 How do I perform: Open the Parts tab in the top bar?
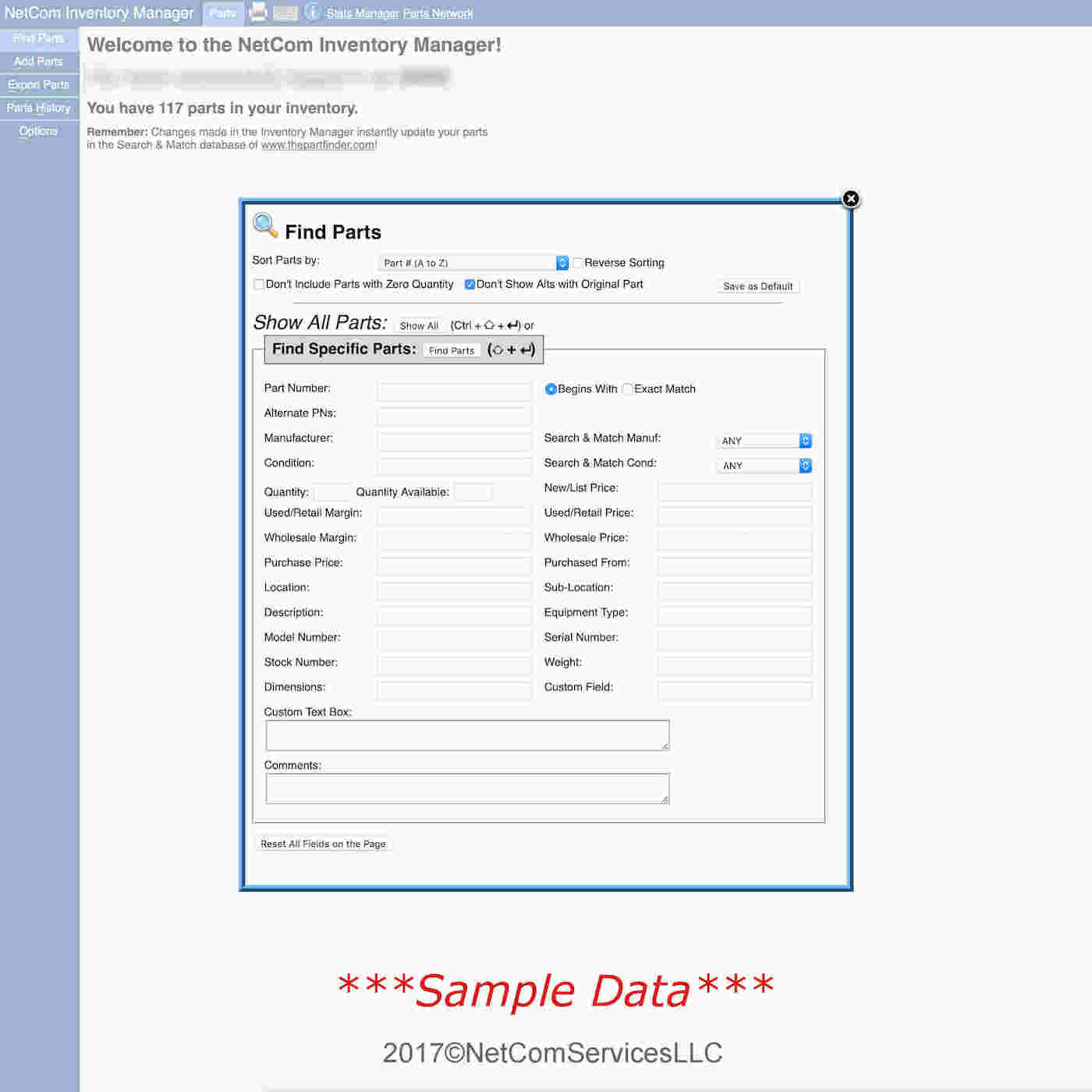(223, 13)
